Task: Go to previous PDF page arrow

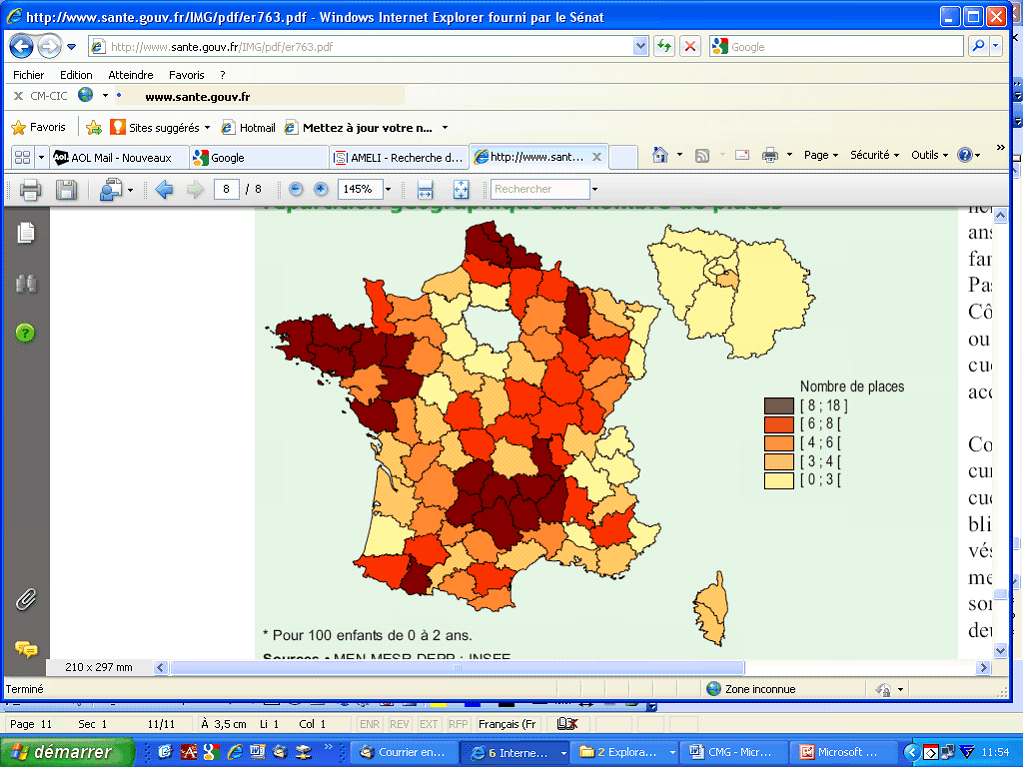Action: tap(164, 189)
